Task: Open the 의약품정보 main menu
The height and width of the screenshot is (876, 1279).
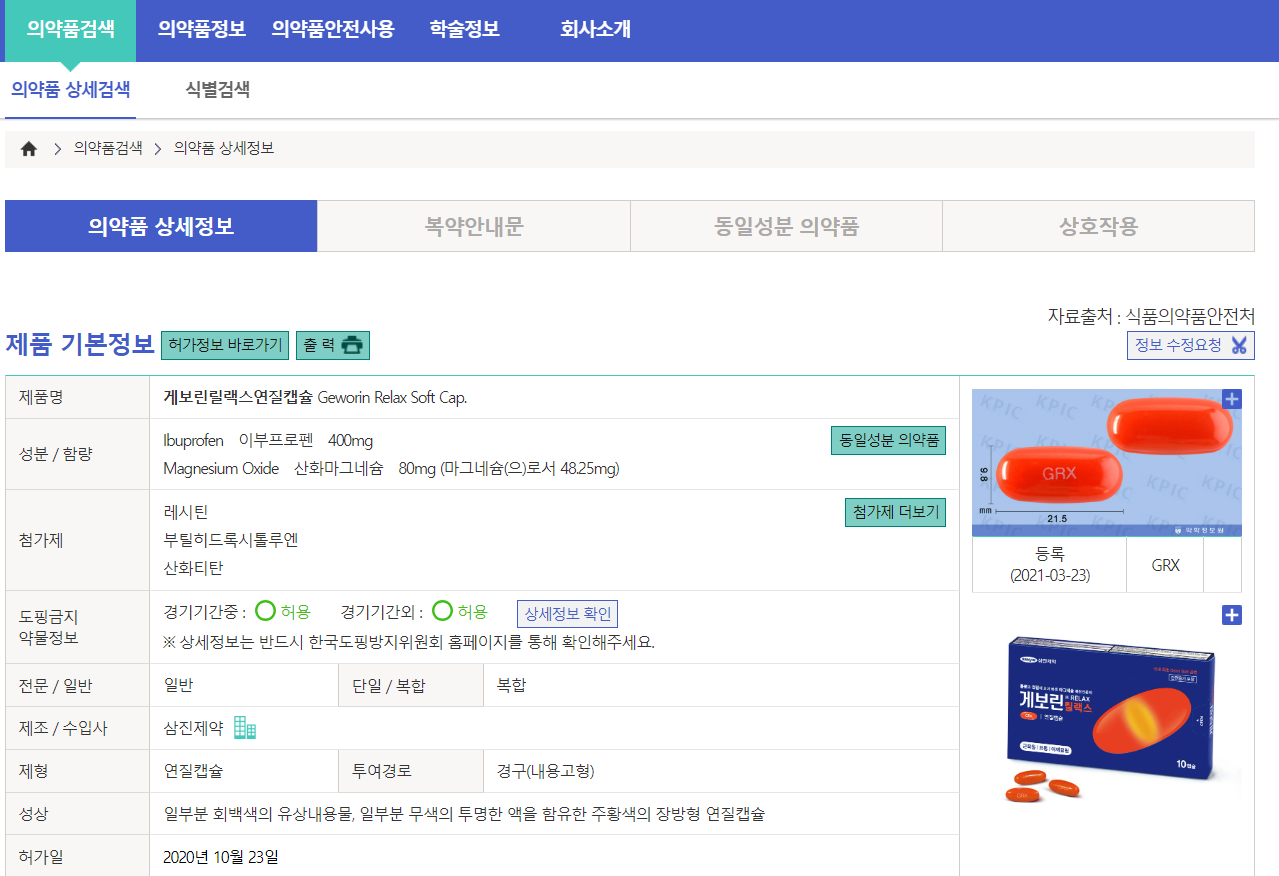Action: tap(202, 29)
